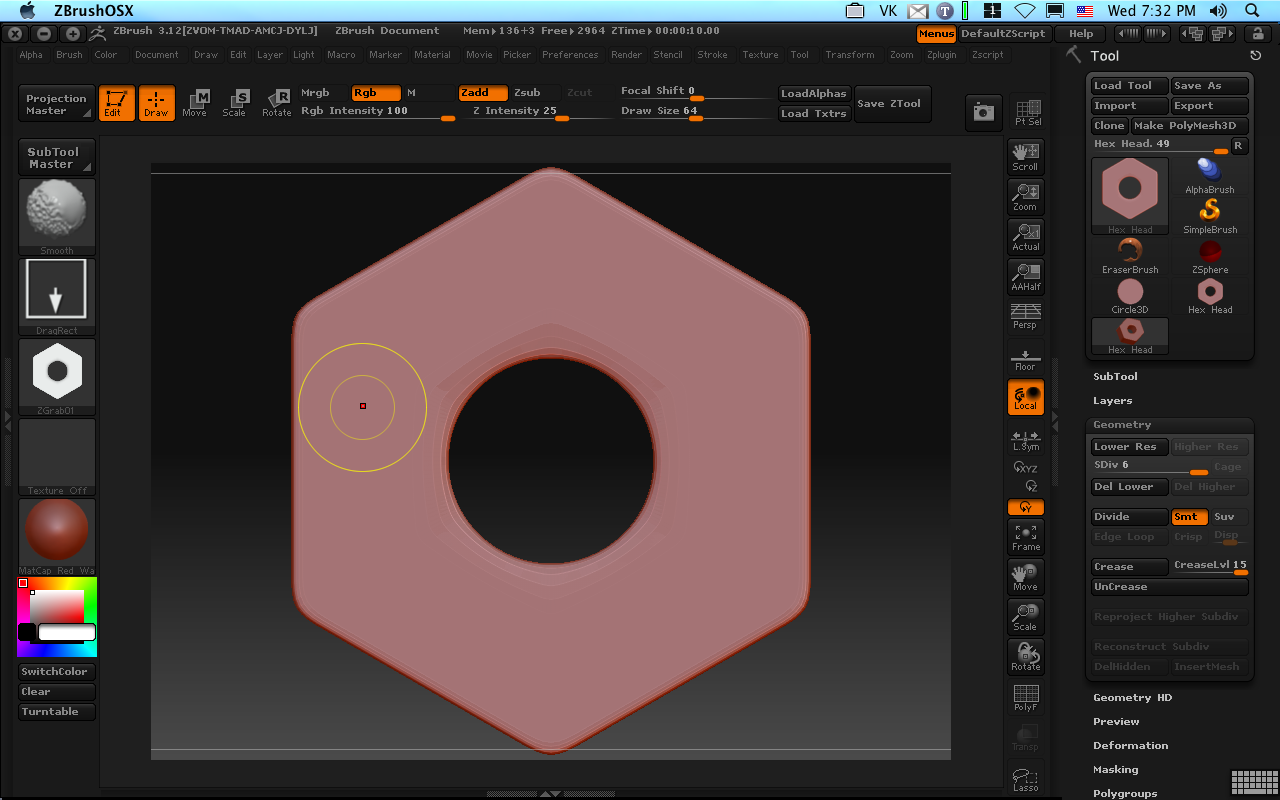Expand the Deformation section
Image resolution: width=1280 pixels, height=800 pixels.
pos(1130,746)
